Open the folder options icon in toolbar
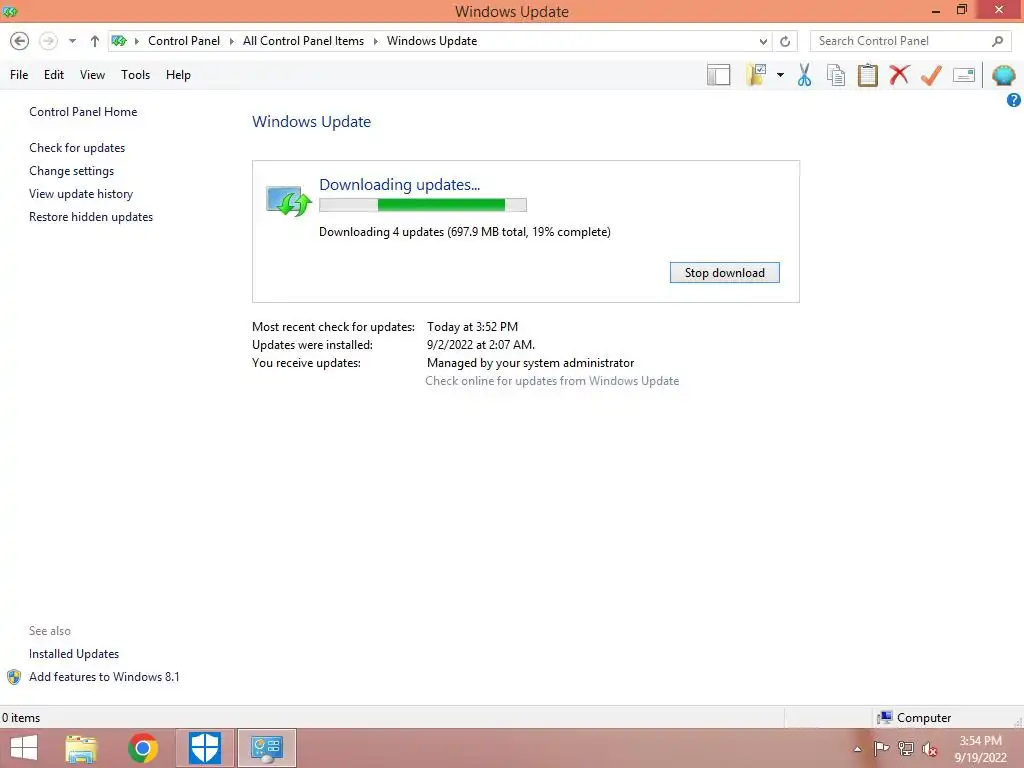The image size is (1024, 768). tap(756, 74)
